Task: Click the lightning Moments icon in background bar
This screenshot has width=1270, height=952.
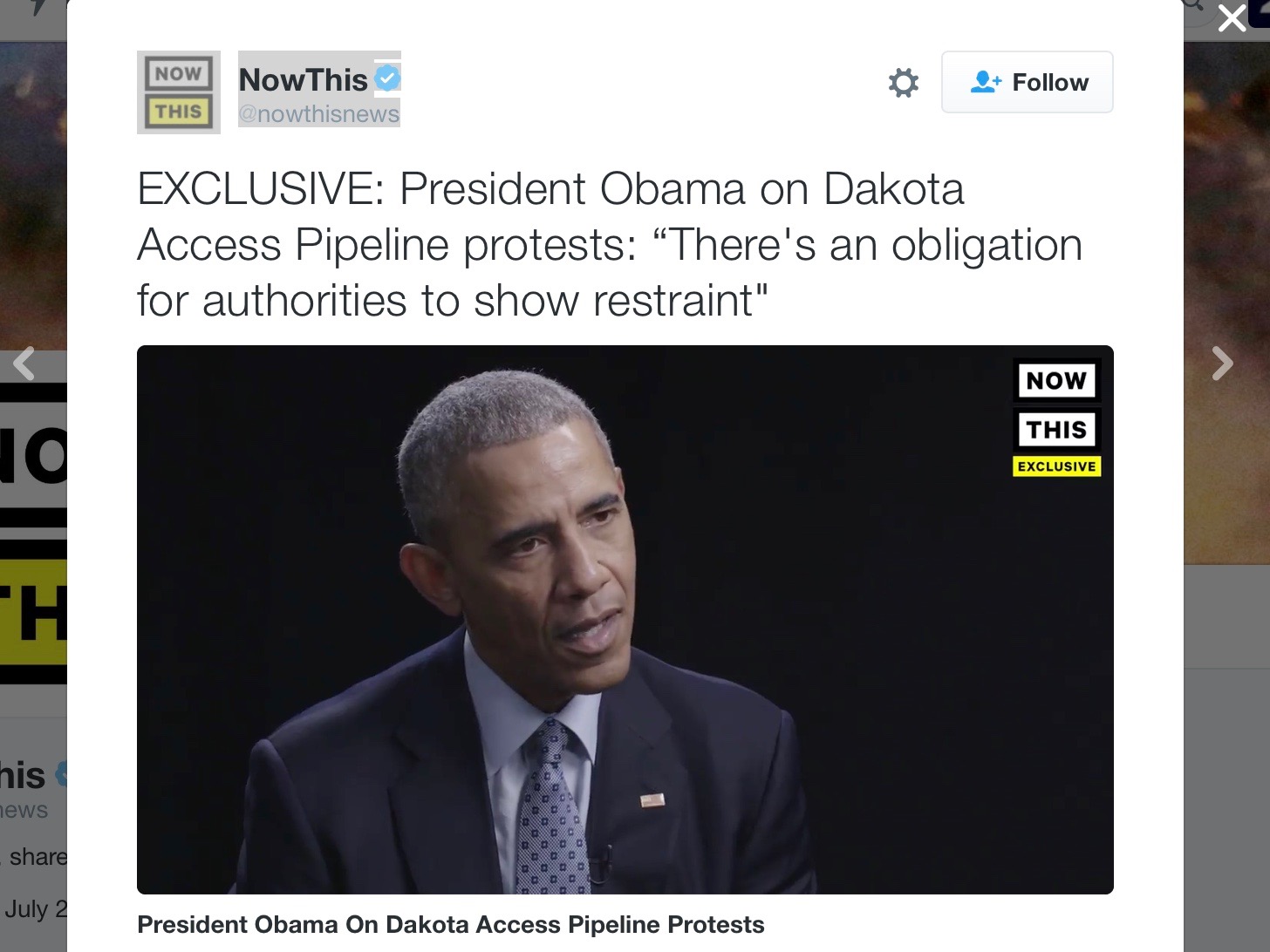Action: click(37, 8)
